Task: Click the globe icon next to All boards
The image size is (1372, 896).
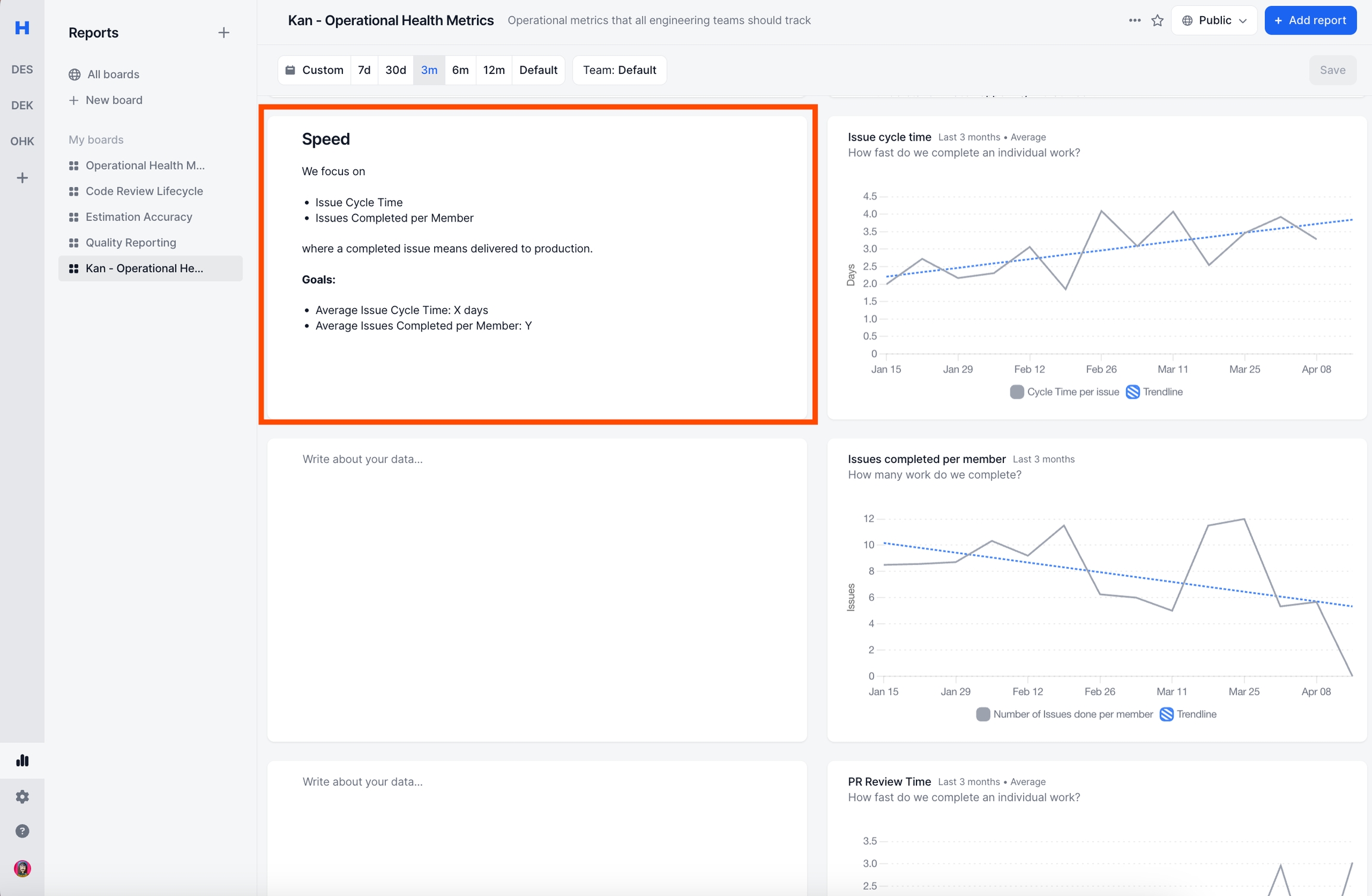Action: [x=74, y=74]
